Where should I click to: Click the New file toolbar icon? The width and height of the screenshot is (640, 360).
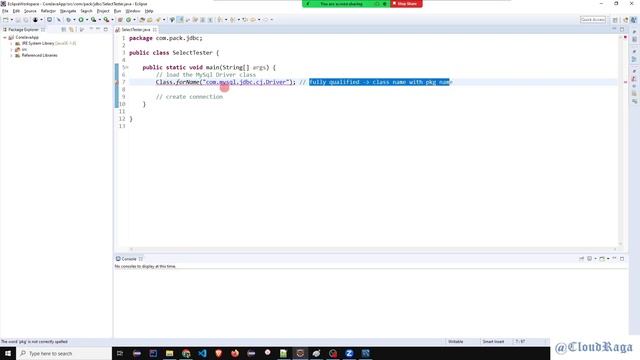point(6,20)
